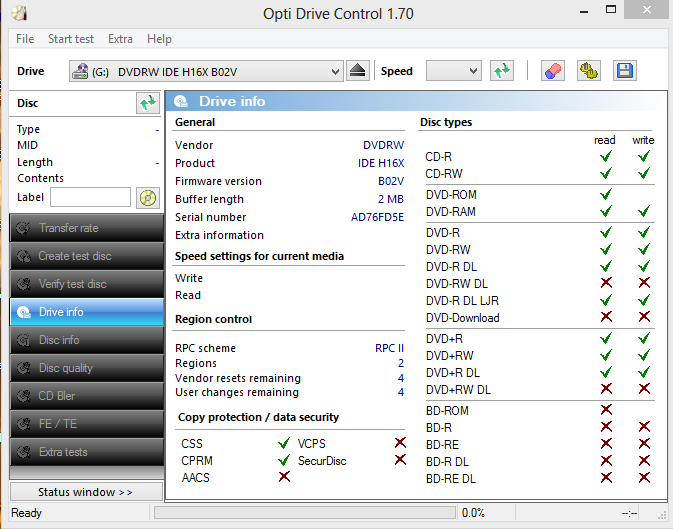The width and height of the screenshot is (673, 529).
Task: Click the Regions value 2
Action: tap(400, 363)
